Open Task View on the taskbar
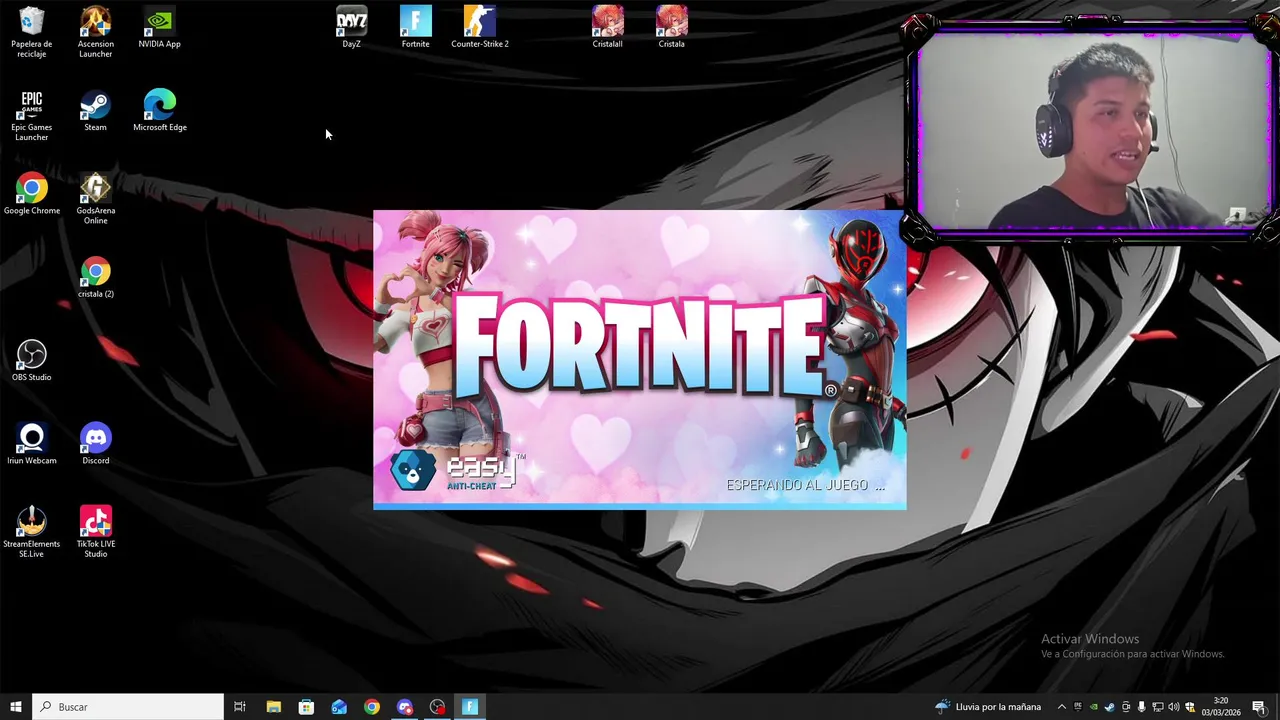The width and height of the screenshot is (1280, 720). [240, 707]
